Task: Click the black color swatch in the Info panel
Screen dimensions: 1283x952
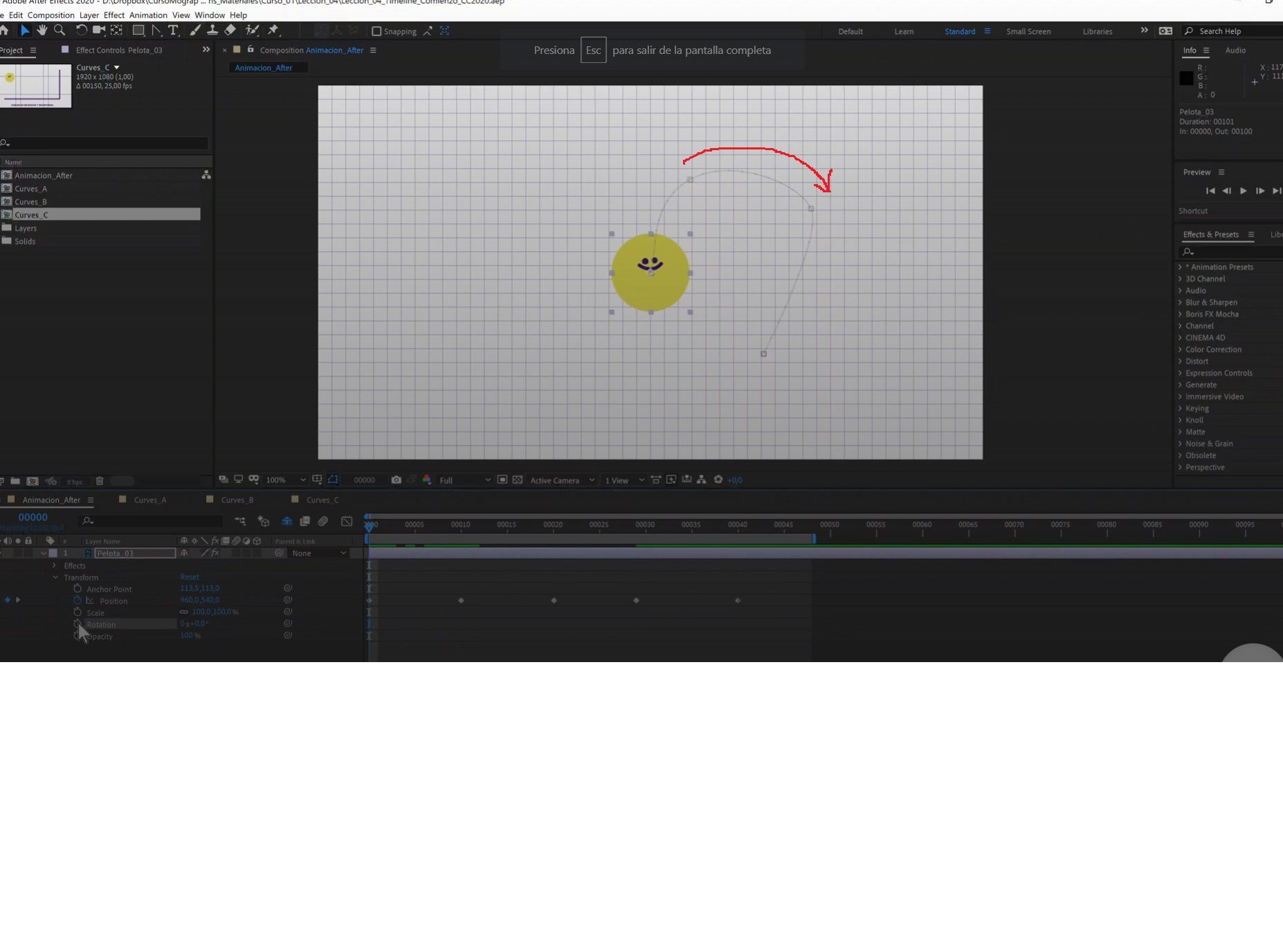Action: coord(1186,78)
